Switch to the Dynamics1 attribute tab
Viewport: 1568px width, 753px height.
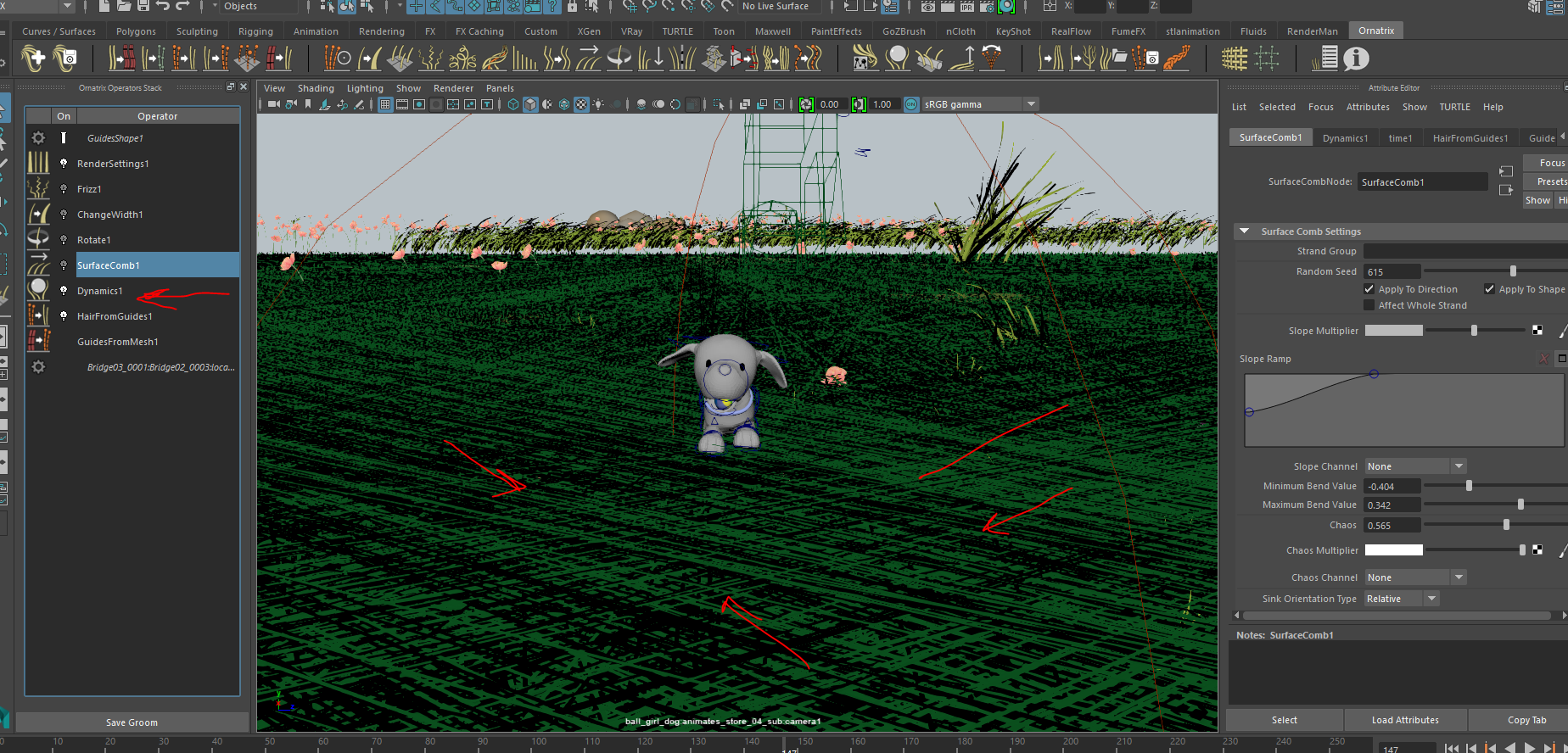1345,138
